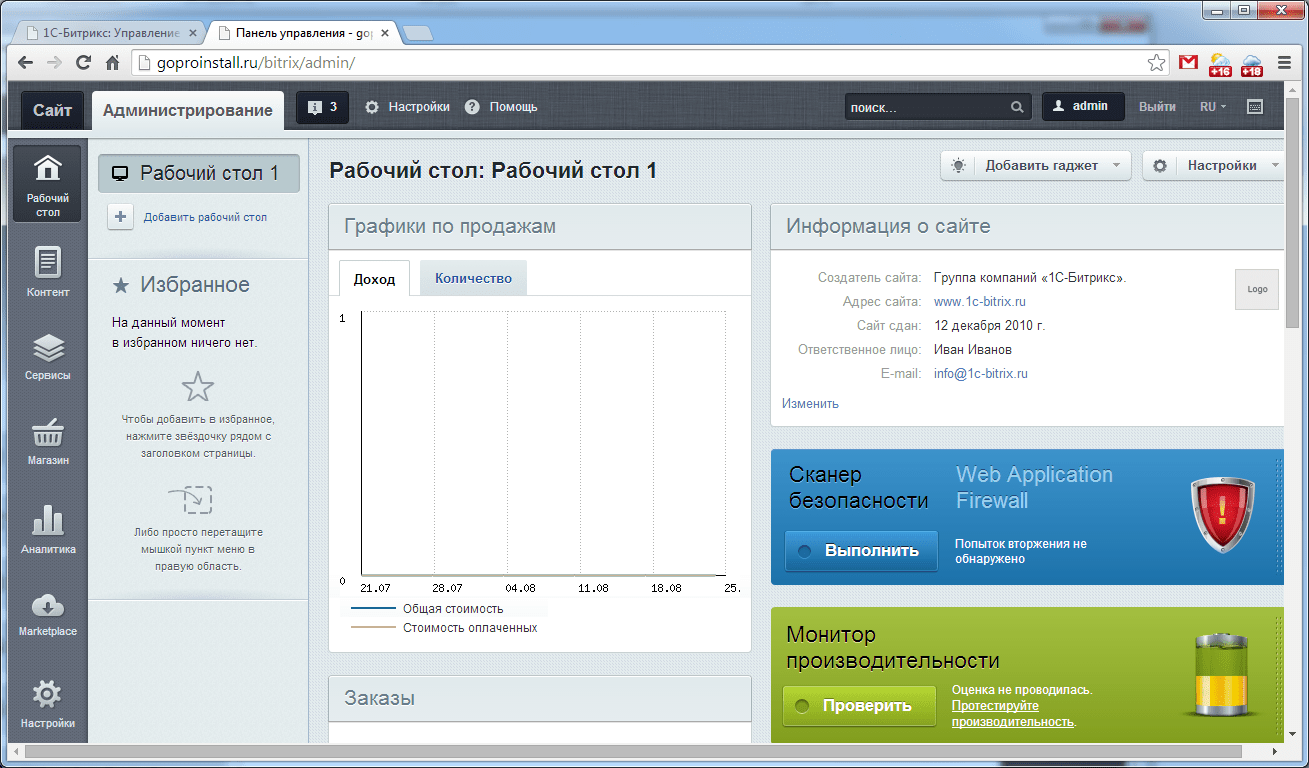This screenshot has height=768, width=1309.
Task: Open the www.1c-bitrix.ru link
Action: pyautogui.click(x=980, y=302)
